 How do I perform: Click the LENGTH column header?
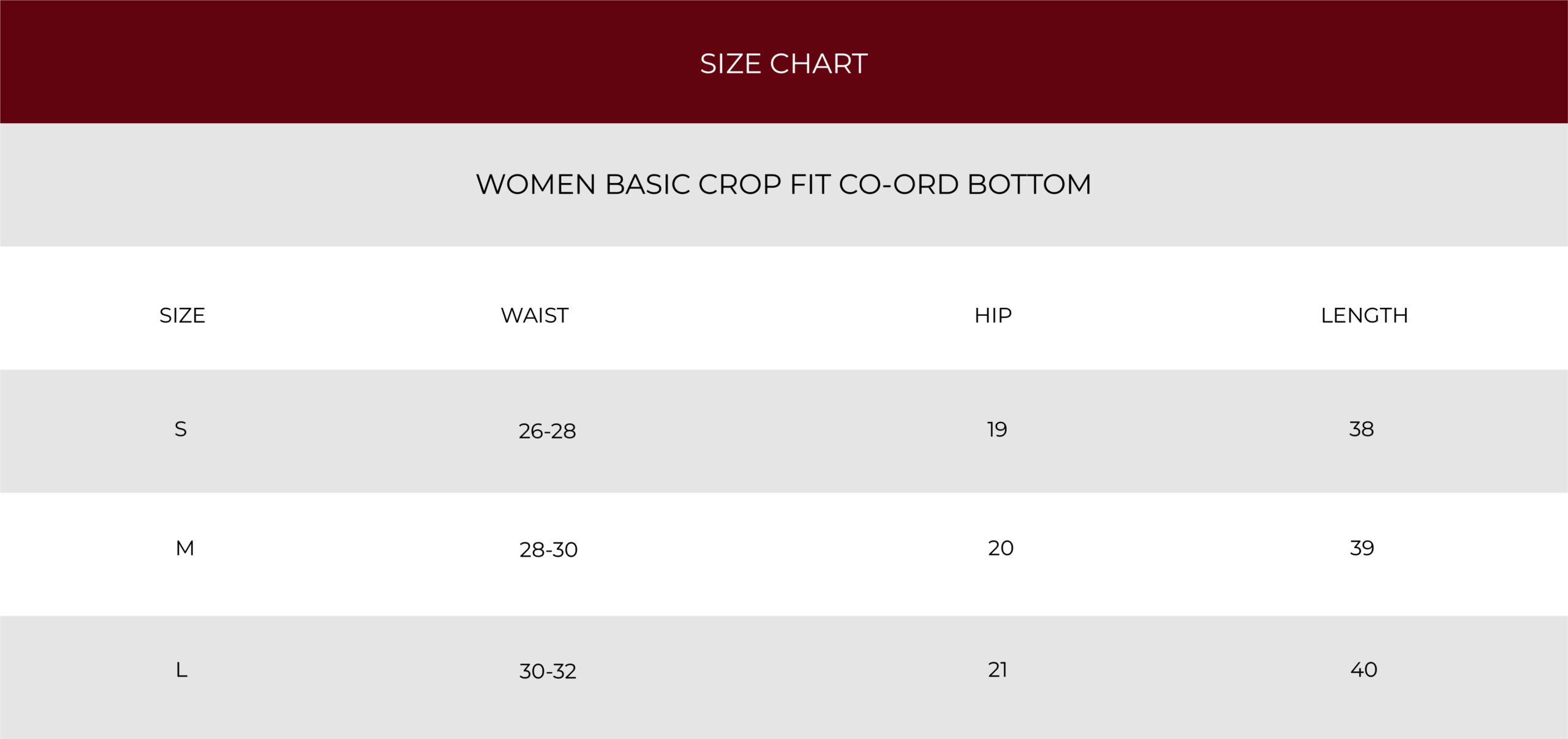[x=1364, y=315]
